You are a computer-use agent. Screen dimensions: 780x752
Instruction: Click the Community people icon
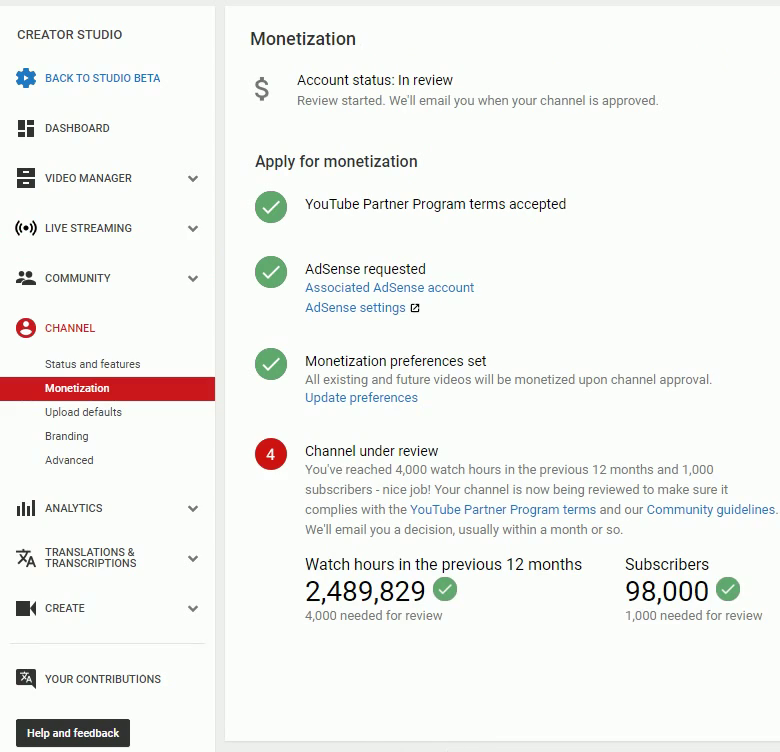pyautogui.click(x=26, y=278)
